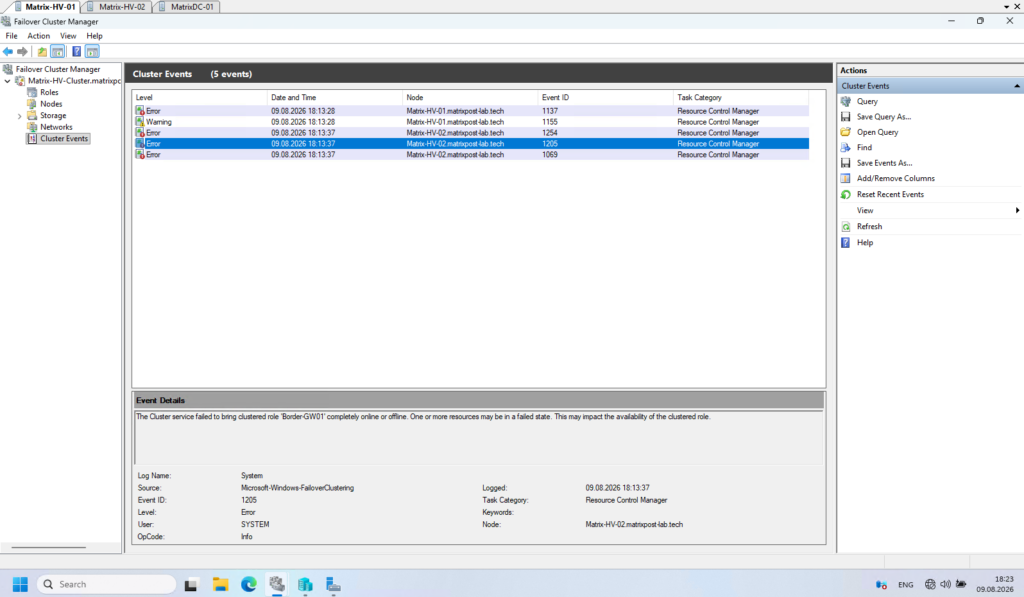Open the View submenu in Actions pane
The width and height of the screenshot is (1024, 597).
[930, 210]
